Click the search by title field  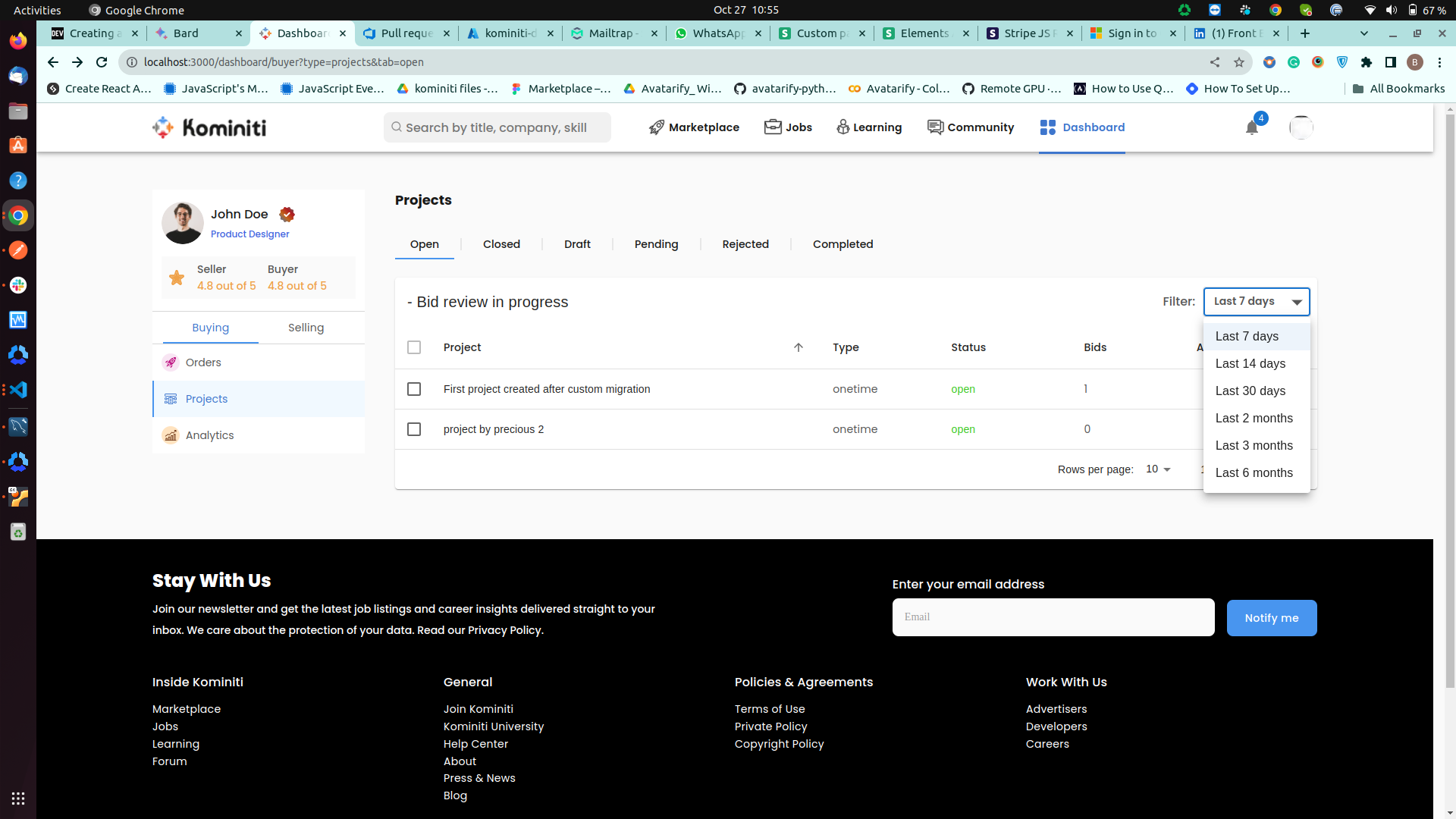pyautogui.click(x=497, y=127)
